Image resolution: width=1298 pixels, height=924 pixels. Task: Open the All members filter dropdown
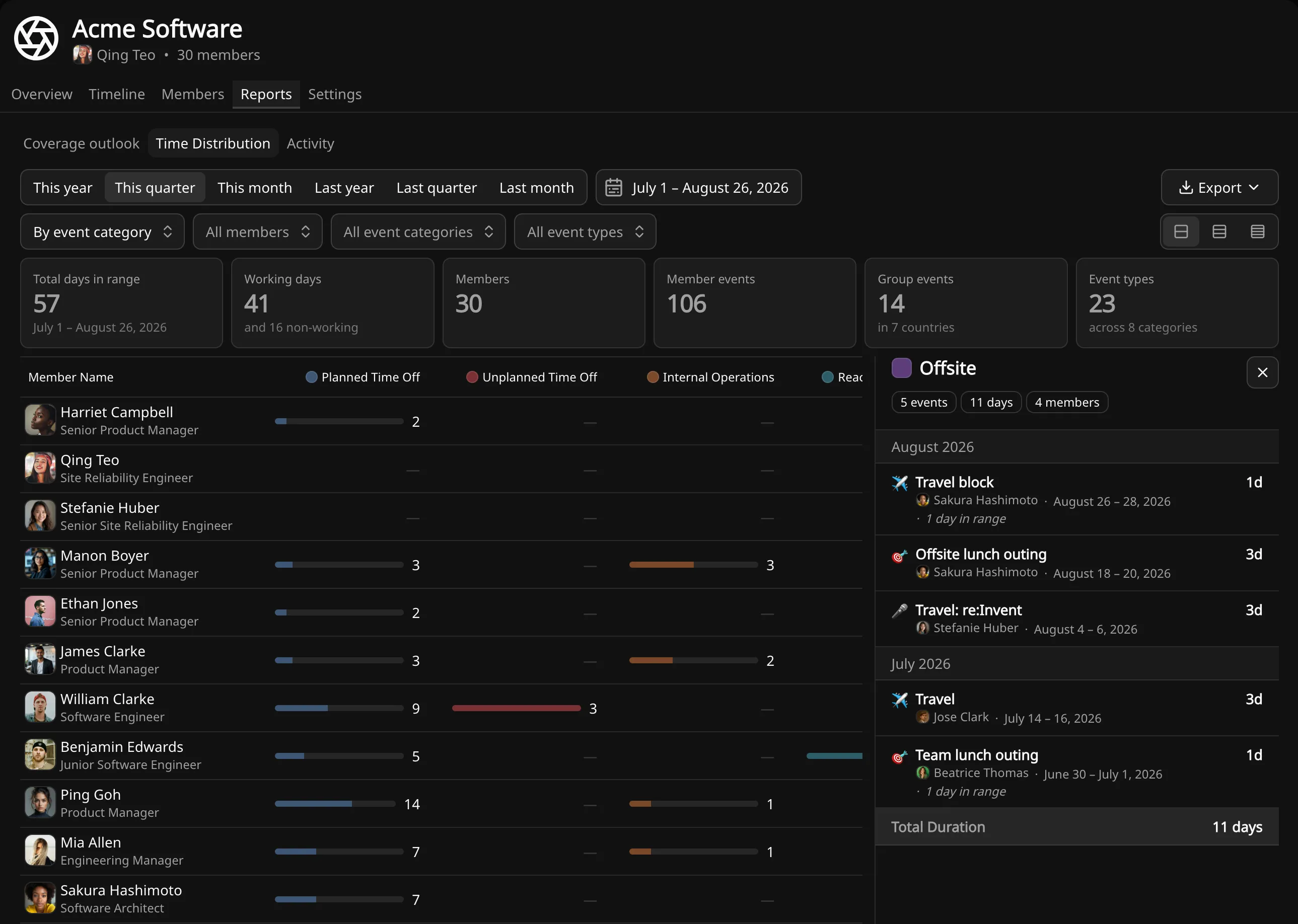click(x=257, y=232)
